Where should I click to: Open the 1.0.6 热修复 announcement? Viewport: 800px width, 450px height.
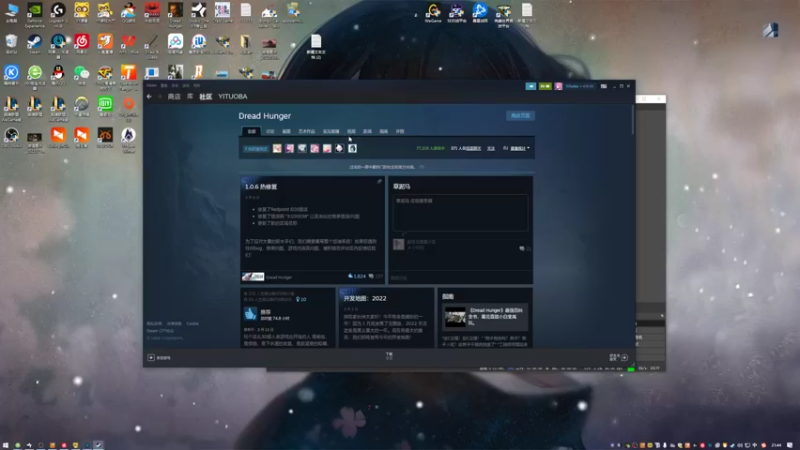[x=261, y=187]
